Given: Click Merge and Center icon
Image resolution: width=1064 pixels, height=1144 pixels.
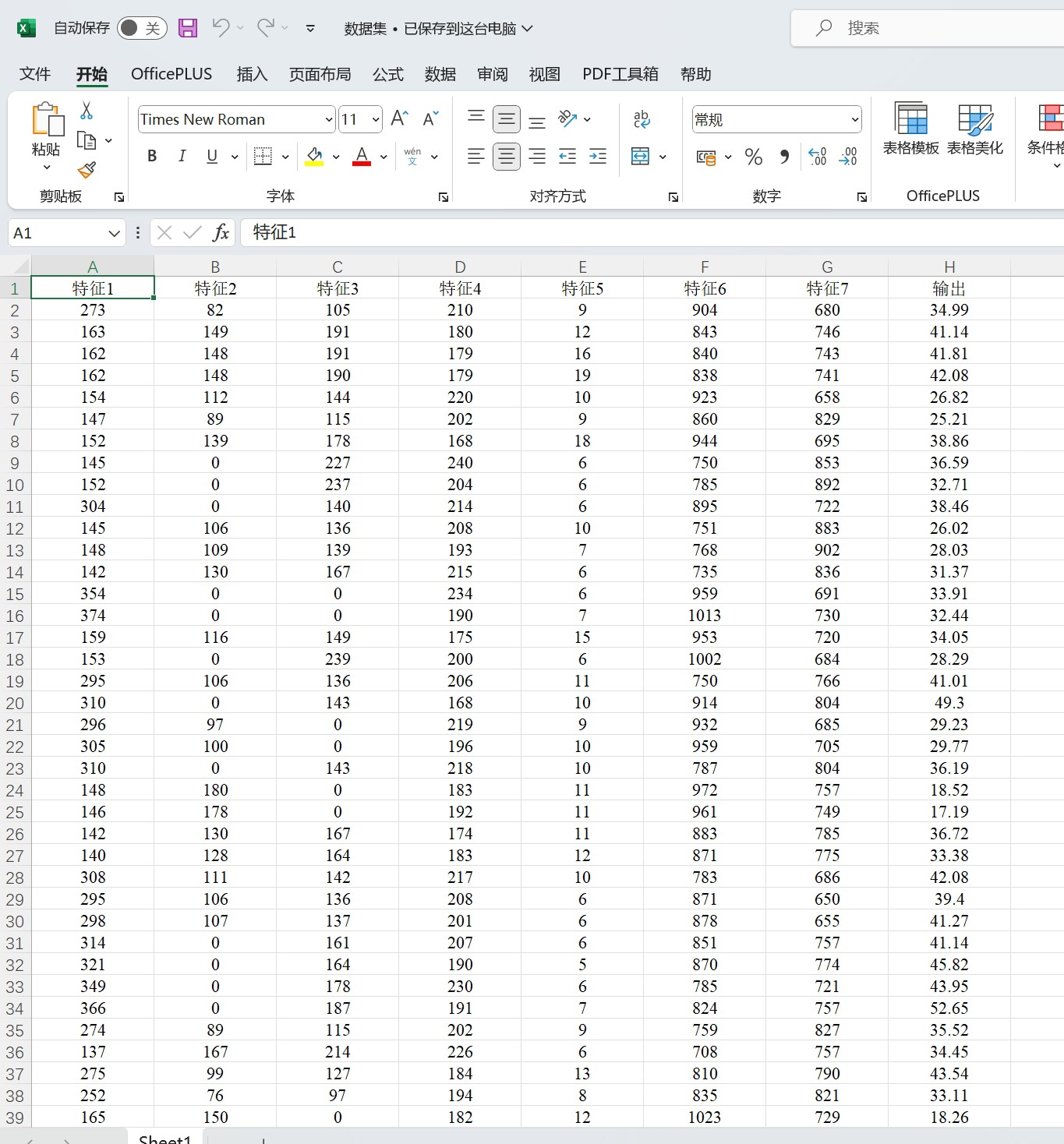Looking at the screenshot, I should 640,156.
